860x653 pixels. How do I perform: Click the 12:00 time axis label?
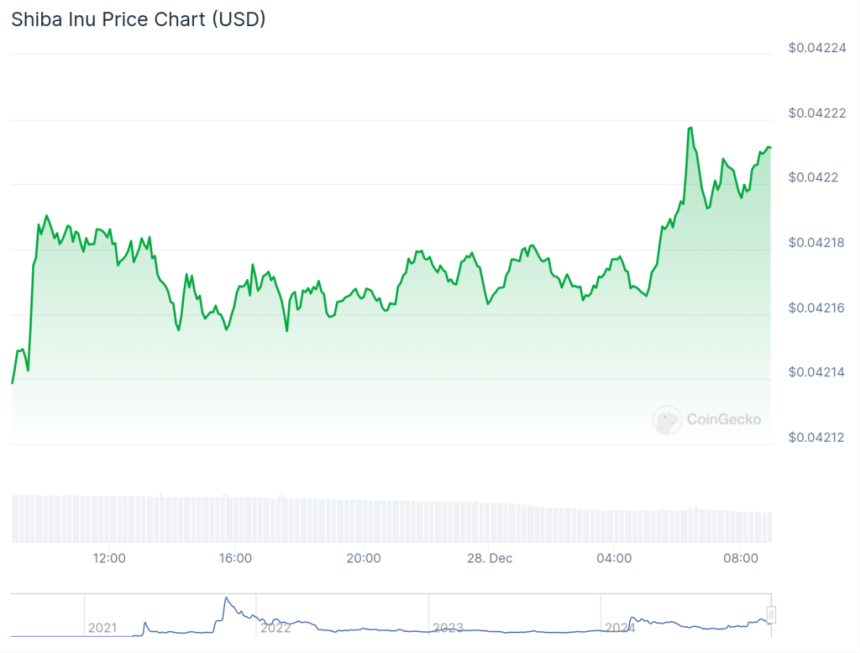[x=108, y=558]
